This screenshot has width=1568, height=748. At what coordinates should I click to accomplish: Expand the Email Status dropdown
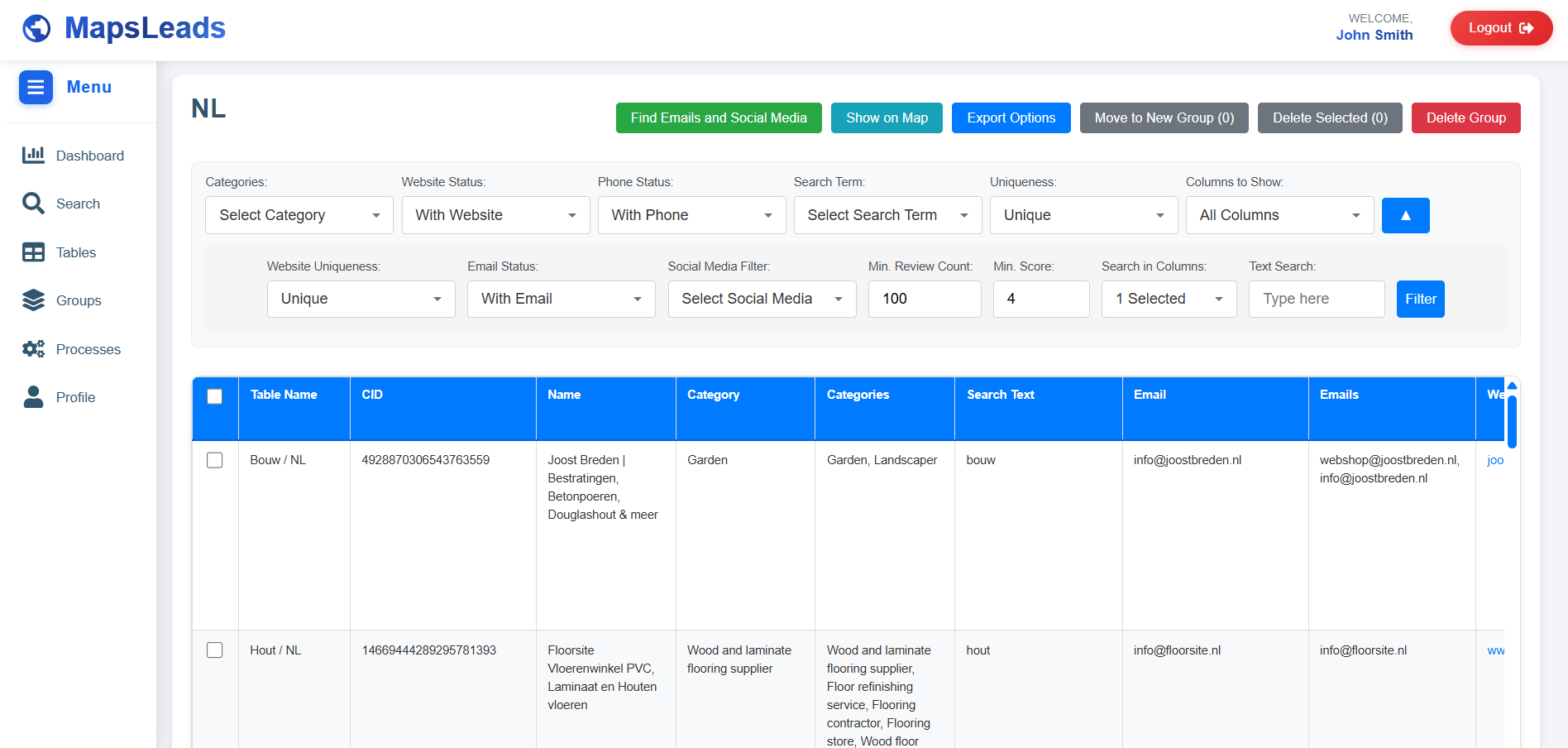pyautogui.click(x=561, y=299)
